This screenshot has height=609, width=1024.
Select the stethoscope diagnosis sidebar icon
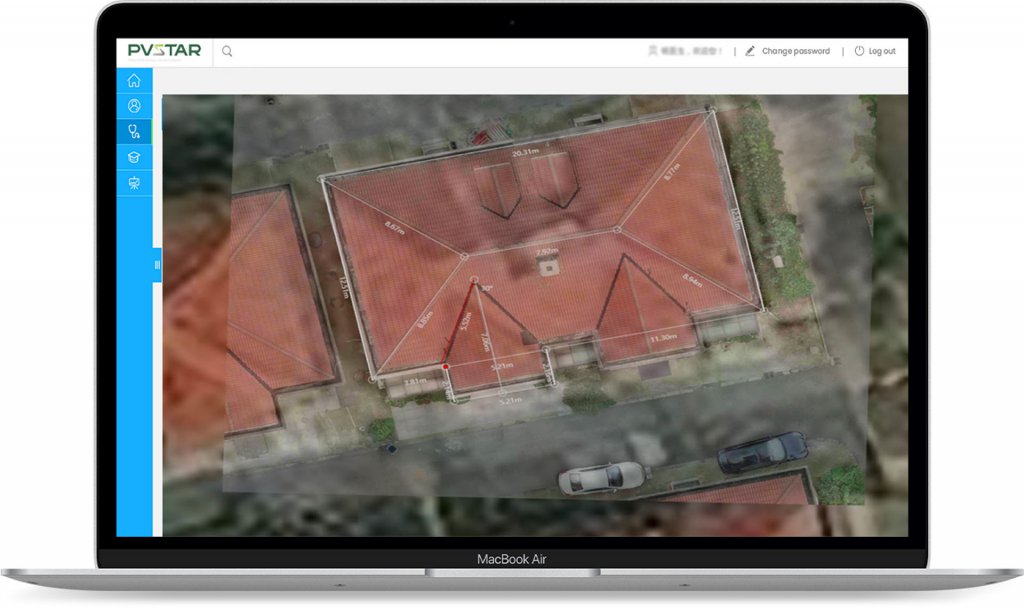point(134,131)
